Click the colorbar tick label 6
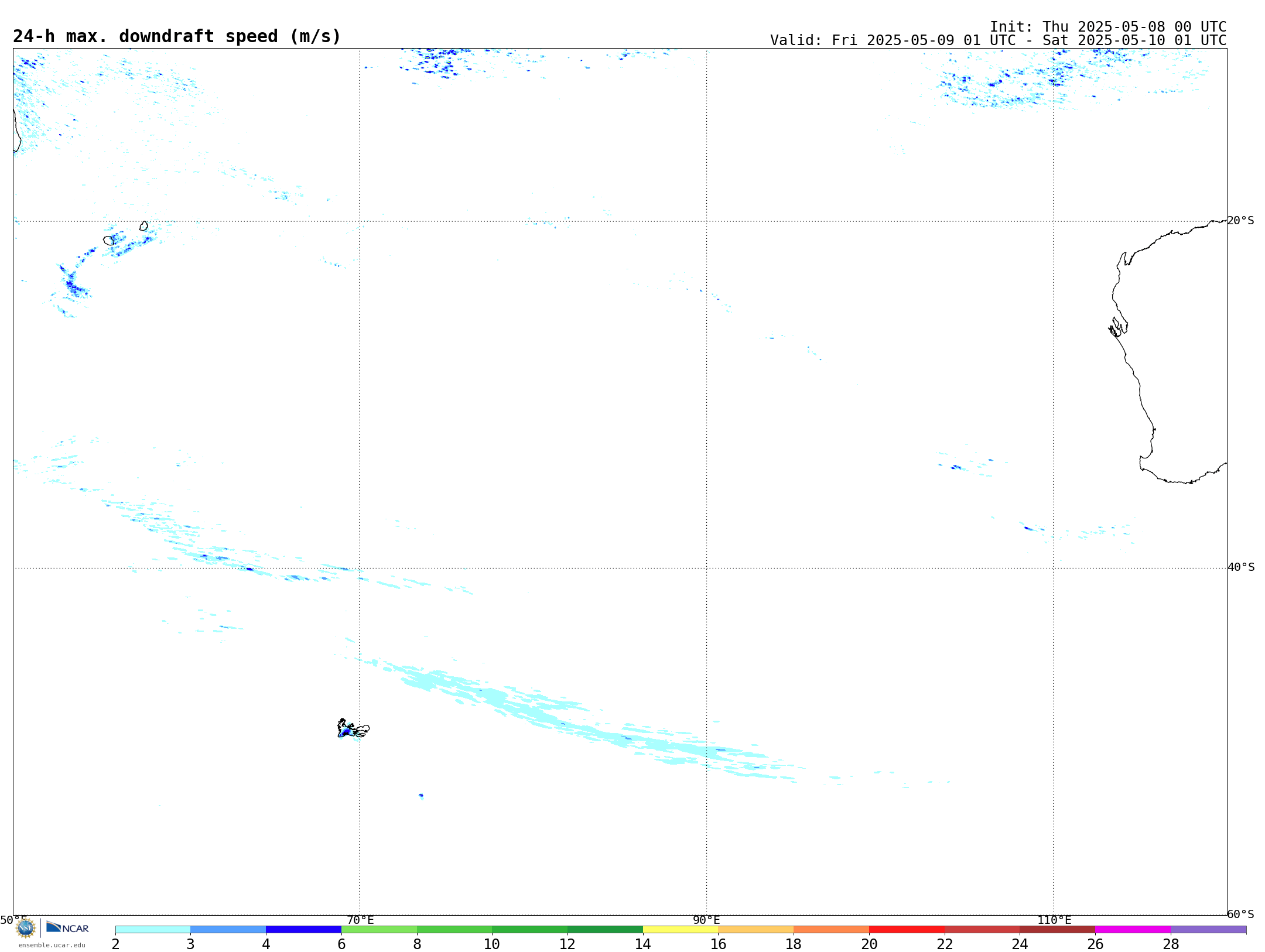 click(x=341, y=944)
